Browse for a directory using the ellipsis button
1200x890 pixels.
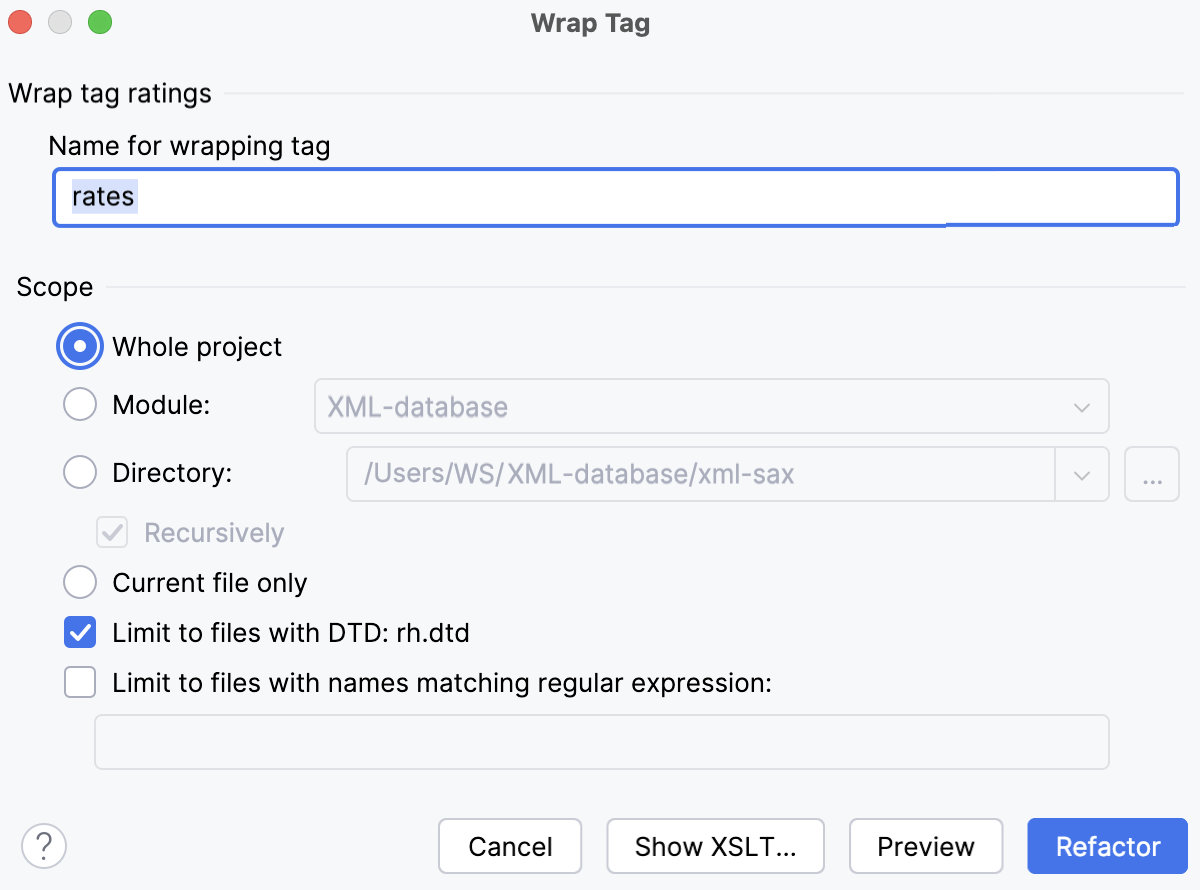tap(1151, 475)
